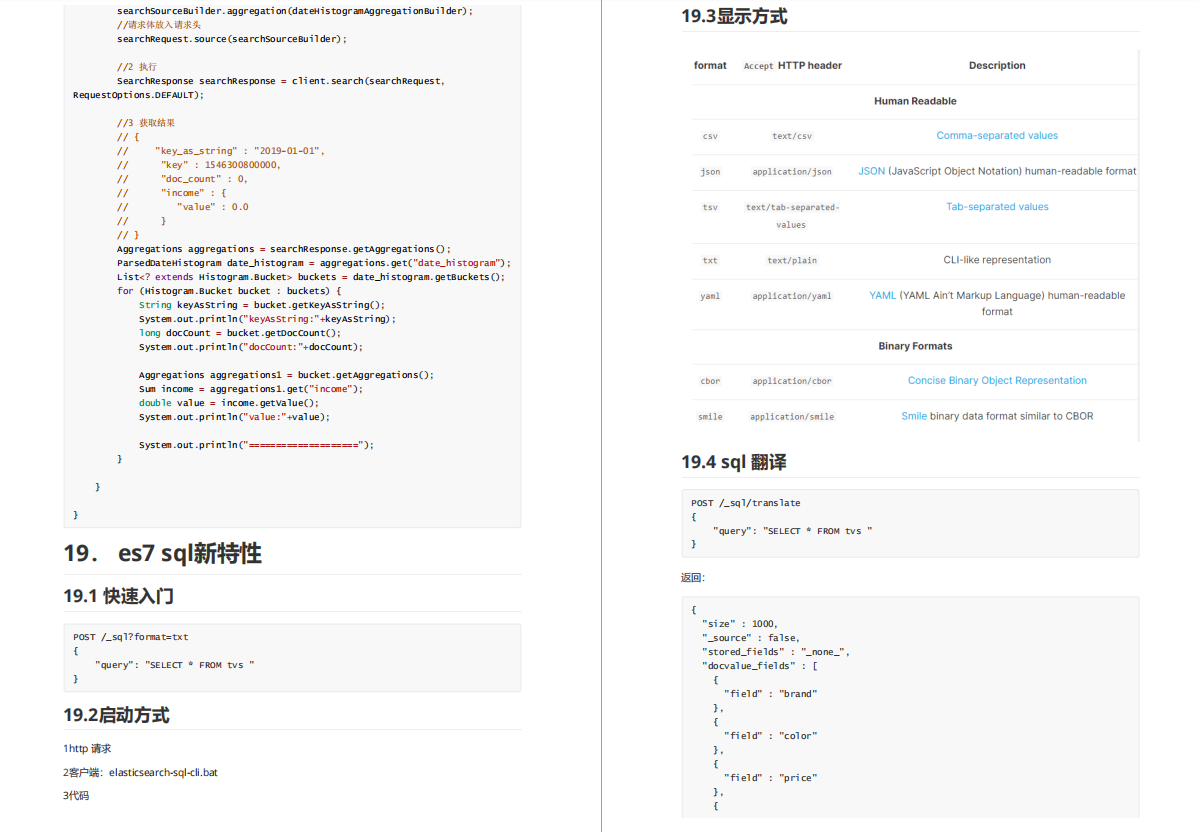Viewport: 1198px width, 832px height.
Task: Click the 19.2启动方式 heading
Action: pyautogui.click(x=116, y=715)
